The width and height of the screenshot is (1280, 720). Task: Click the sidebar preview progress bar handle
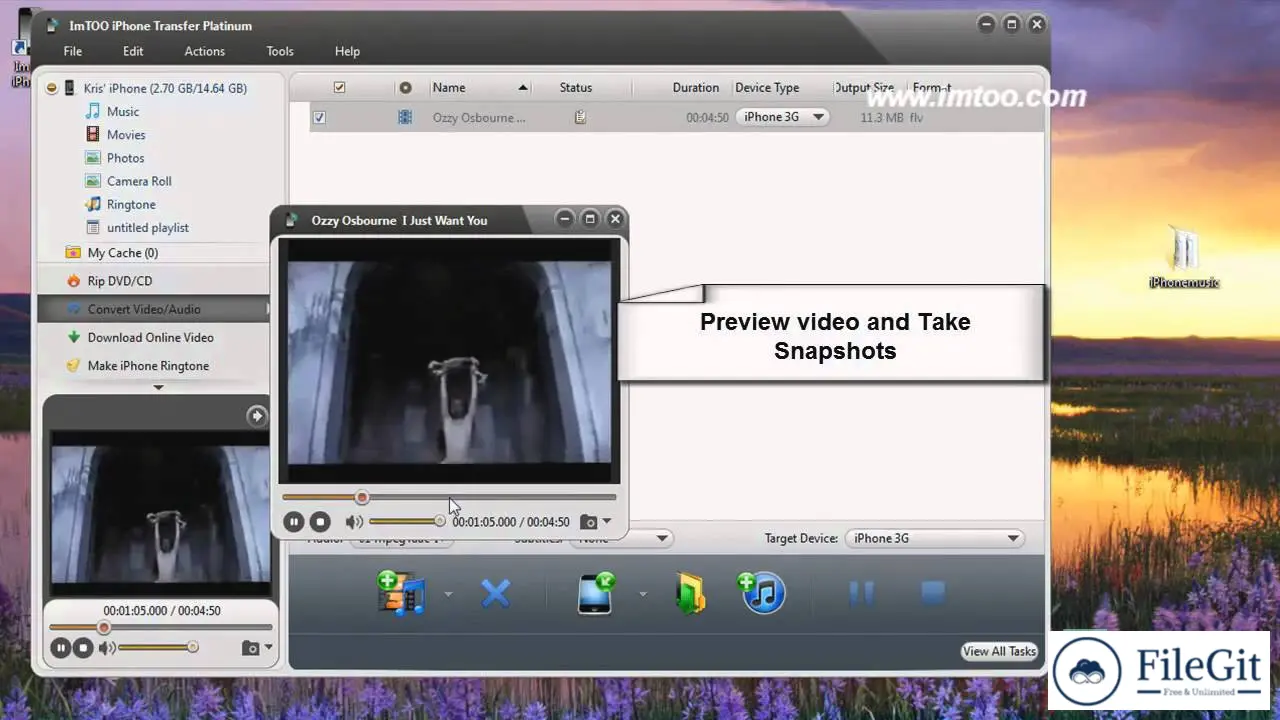[x=103, y=627]
